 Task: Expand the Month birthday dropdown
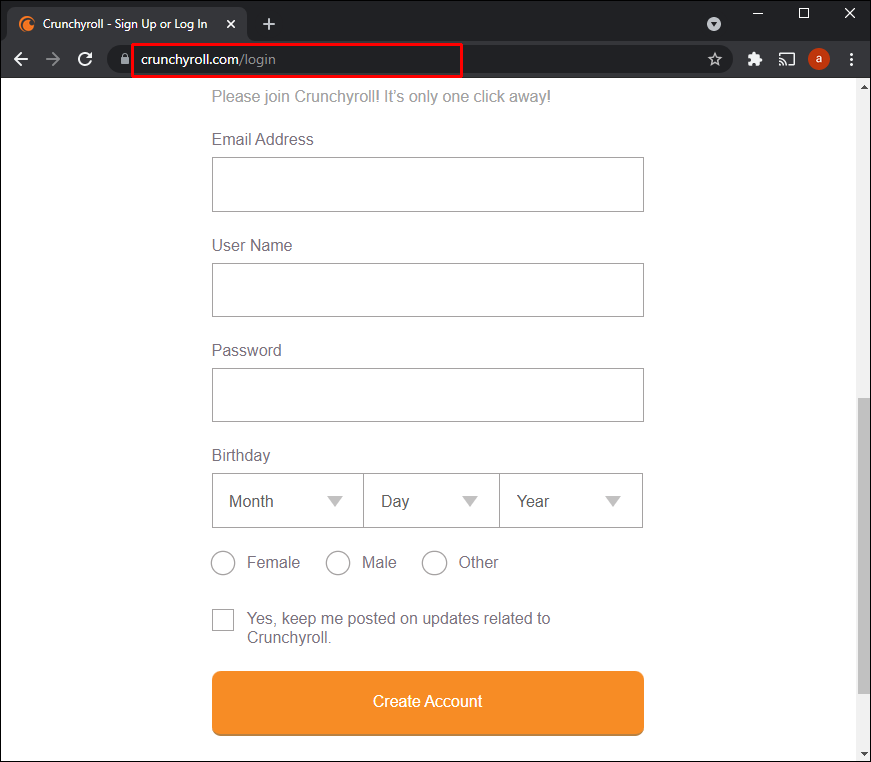(x=287, y=501)
